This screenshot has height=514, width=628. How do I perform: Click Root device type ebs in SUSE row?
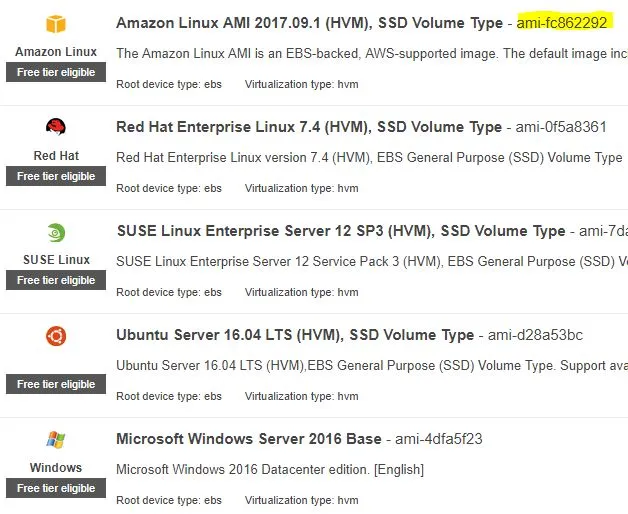point(169,292)
